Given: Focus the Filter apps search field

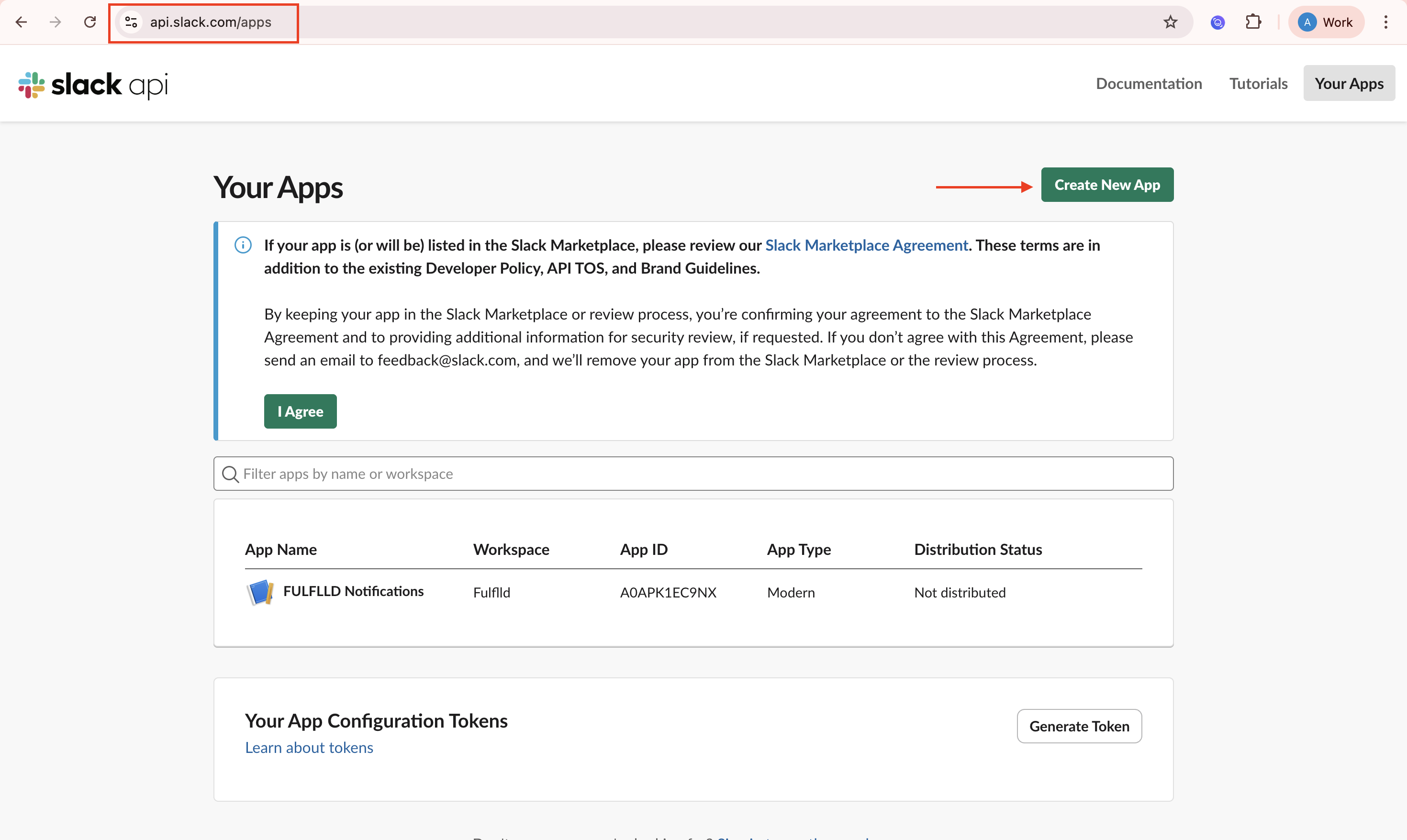Looking at the screenshot, I should 693,474.
